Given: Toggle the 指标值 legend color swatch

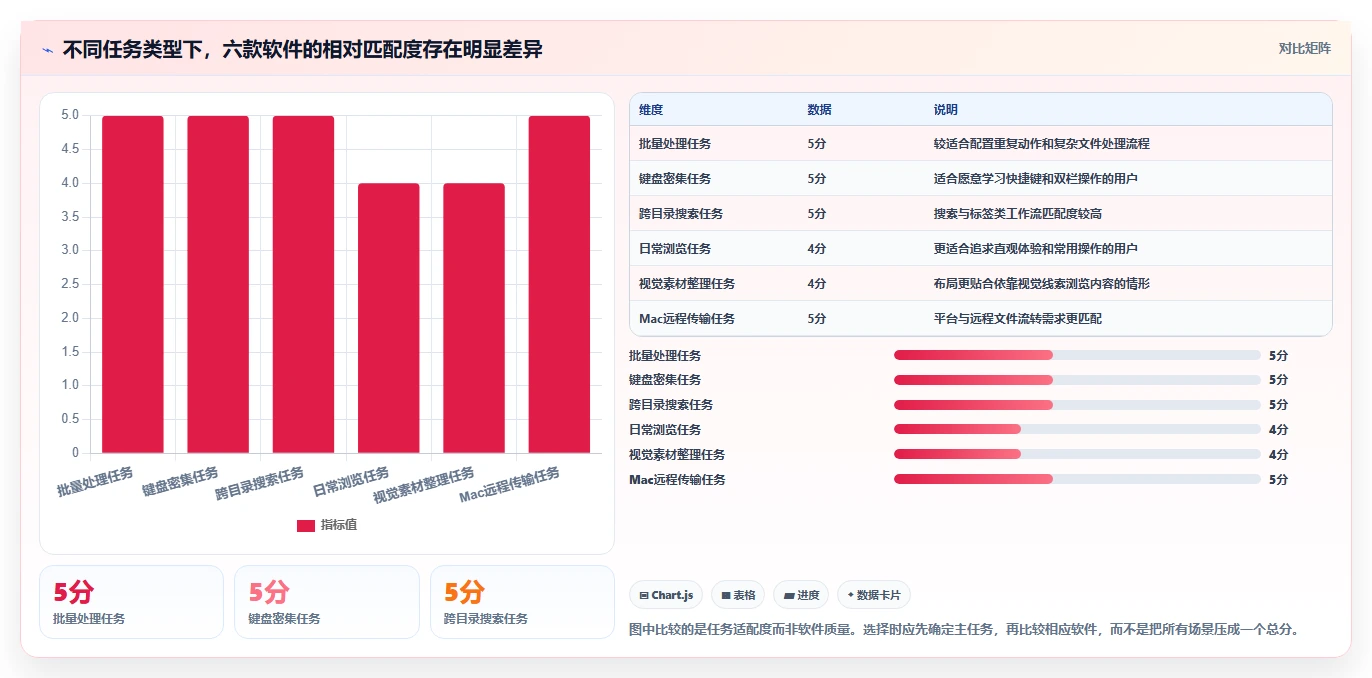Looking at the screenshot, I should (306, 525).
